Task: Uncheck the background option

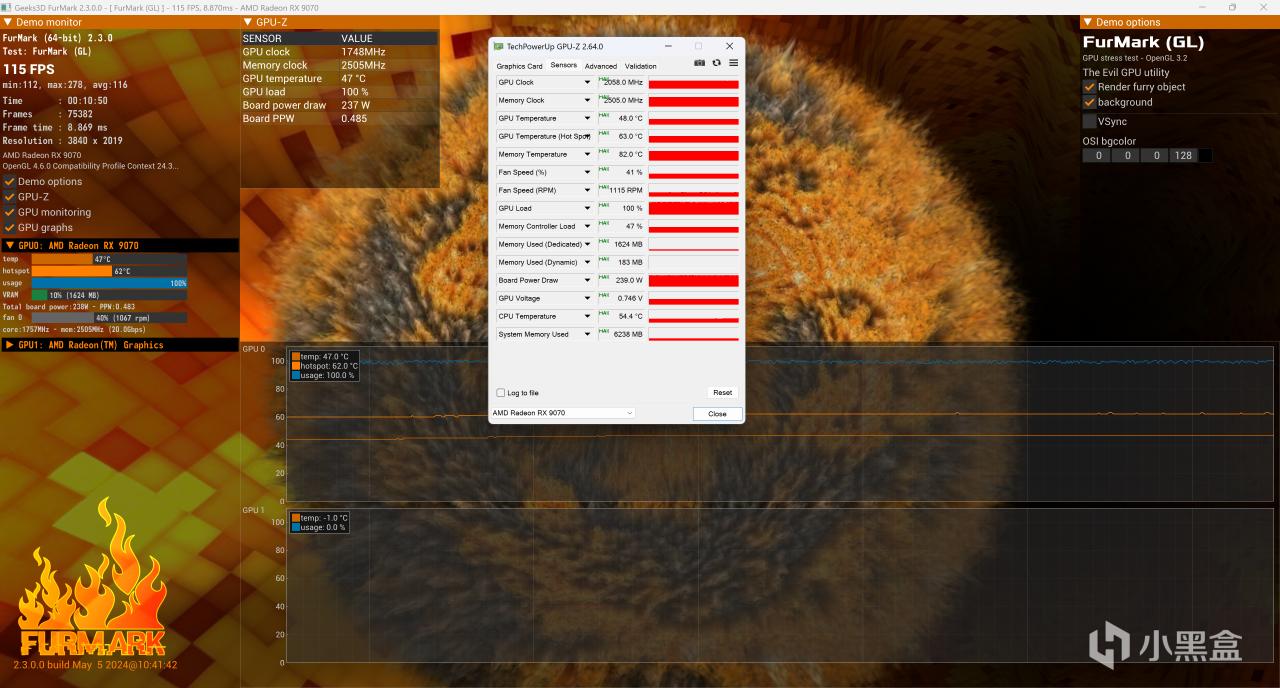Action: tap(1090, 102)
